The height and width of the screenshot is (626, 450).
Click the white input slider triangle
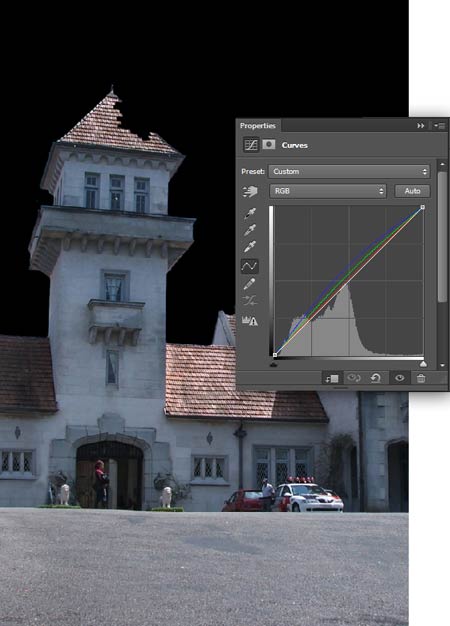423,364
